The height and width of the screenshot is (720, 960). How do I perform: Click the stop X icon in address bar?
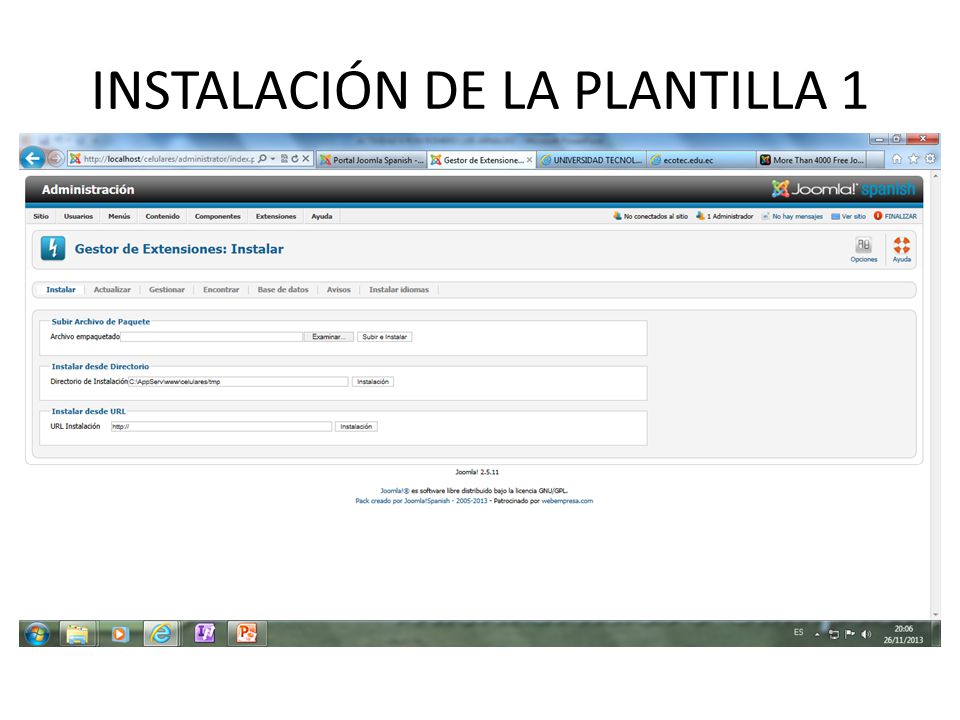[x=306, y=159]
